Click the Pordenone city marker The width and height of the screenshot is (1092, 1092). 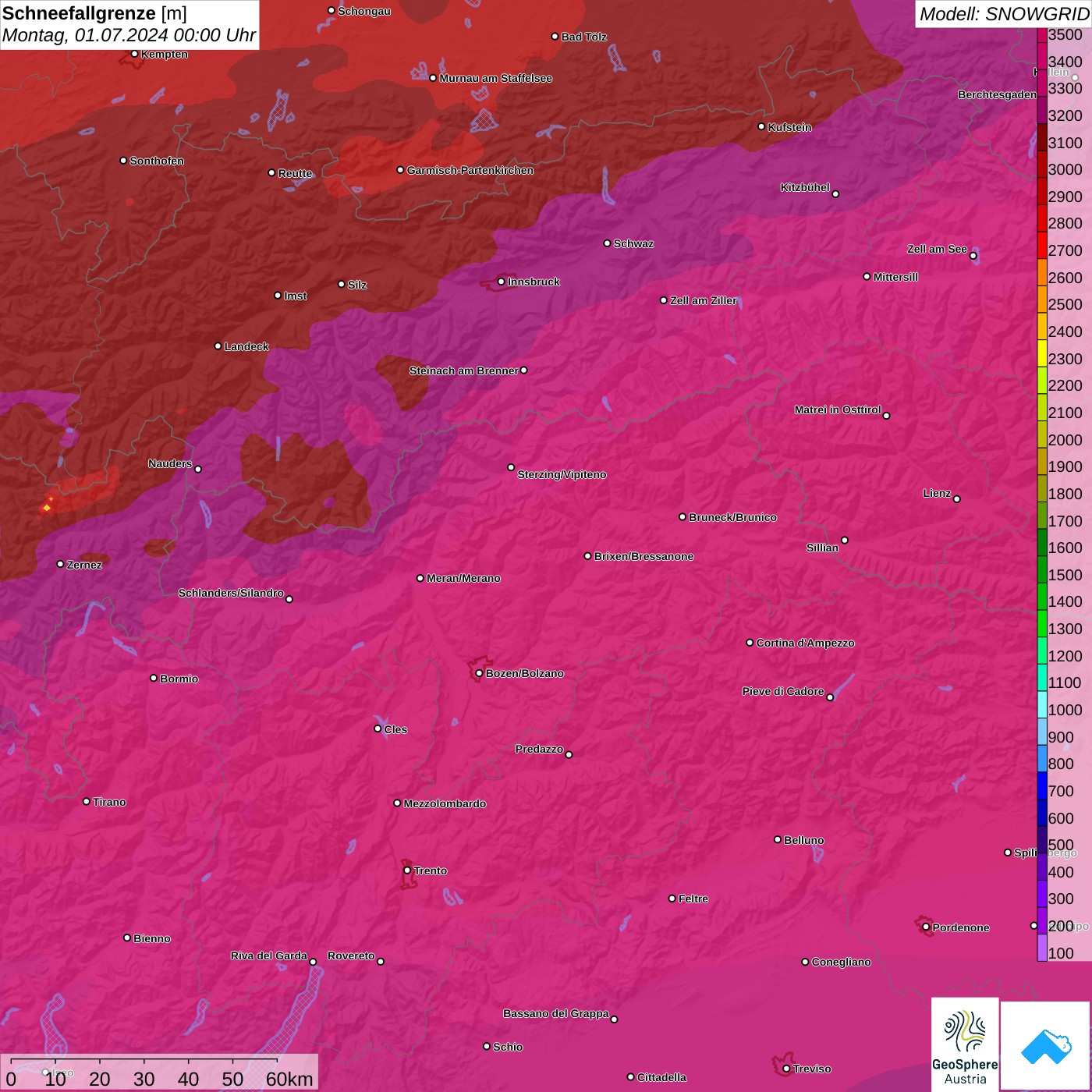click(926, 927)
